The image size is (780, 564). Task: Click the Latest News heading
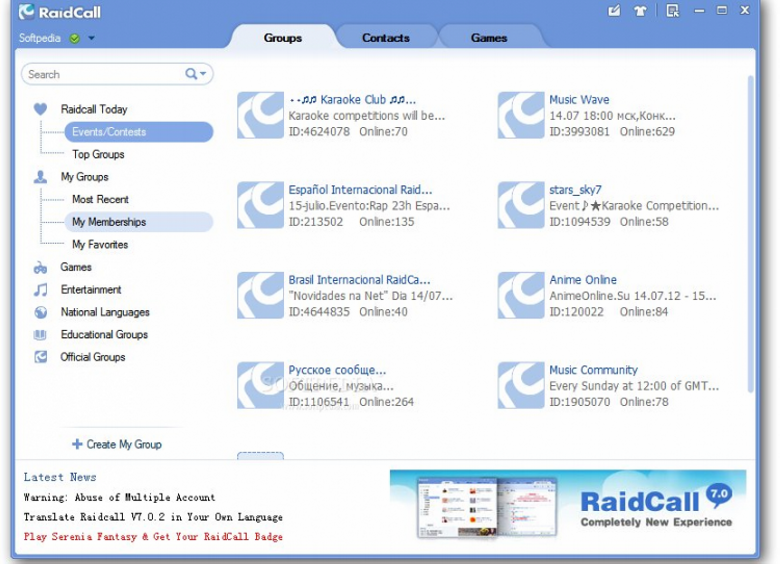click(60, 477)
